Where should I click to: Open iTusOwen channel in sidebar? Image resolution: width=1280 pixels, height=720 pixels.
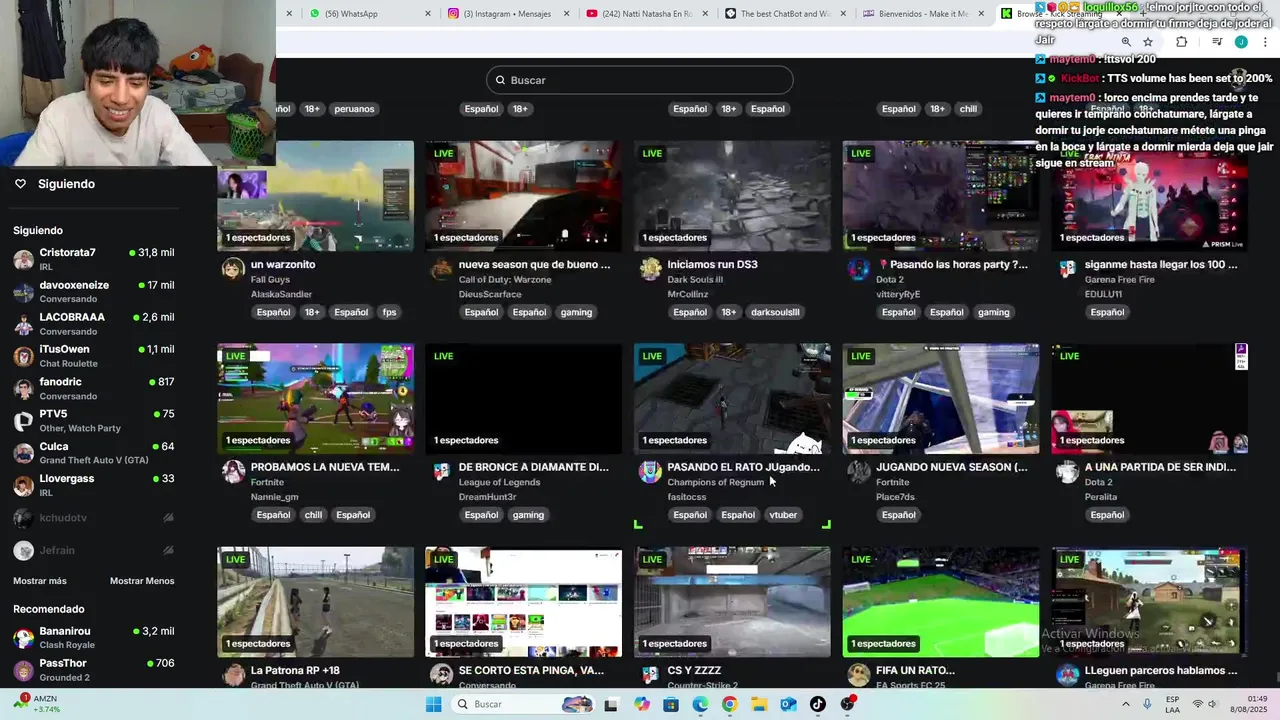[x=94, y=356]
